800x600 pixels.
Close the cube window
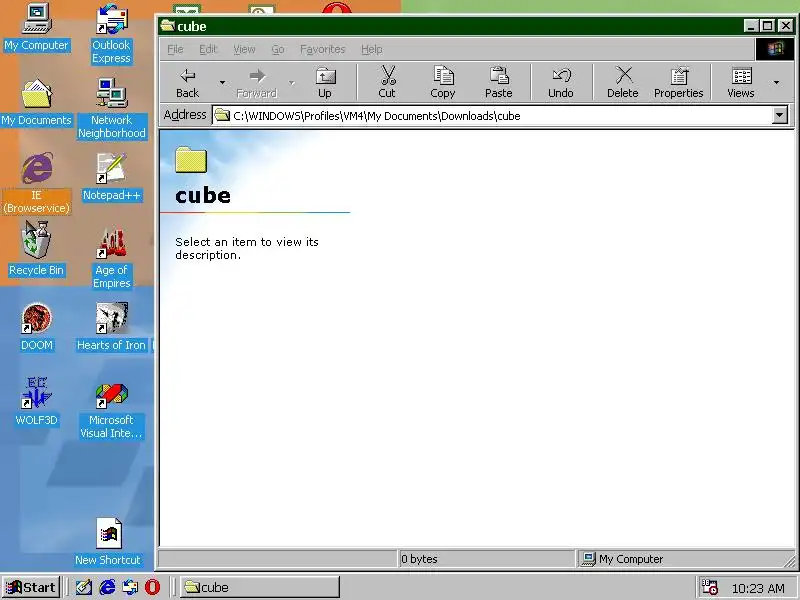(786, 26)
